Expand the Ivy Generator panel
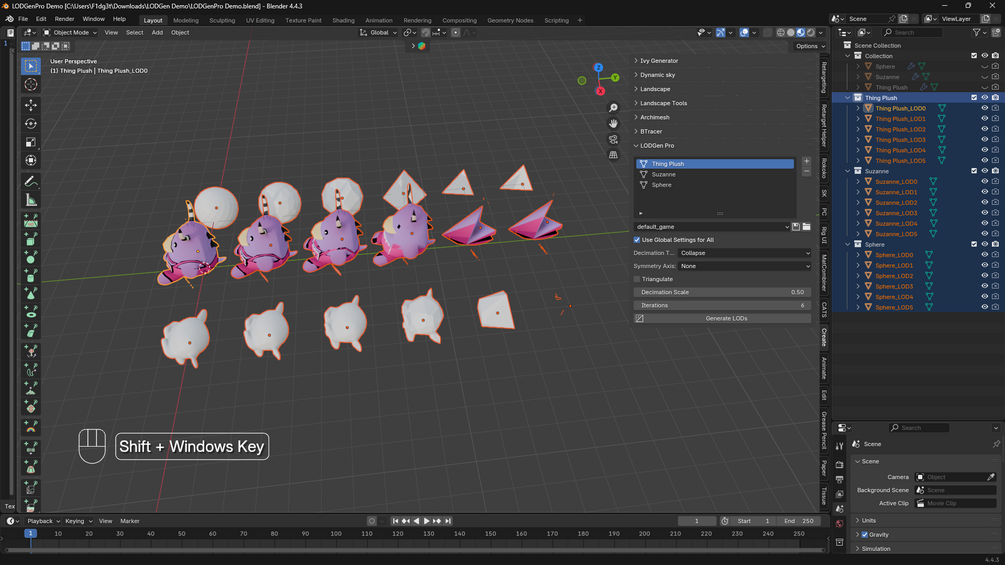1005x565 pixels. click(x=659, y=61)
